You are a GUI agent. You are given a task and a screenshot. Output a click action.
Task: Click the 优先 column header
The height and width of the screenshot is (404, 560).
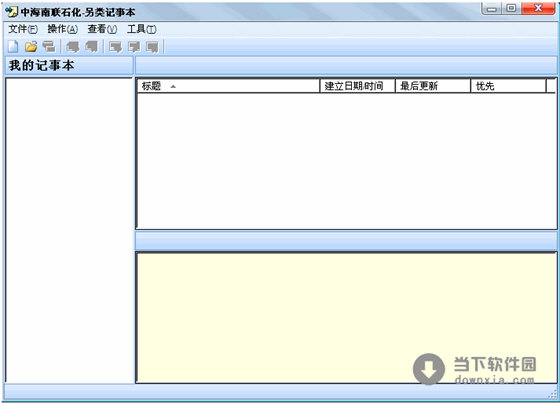point(509,86)
